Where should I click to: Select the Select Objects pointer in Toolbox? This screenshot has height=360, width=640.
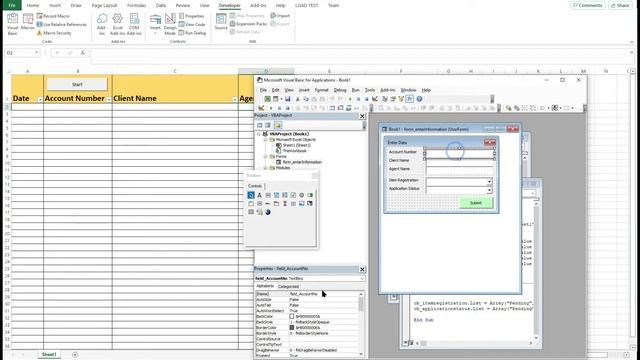[x=251, y=195]
